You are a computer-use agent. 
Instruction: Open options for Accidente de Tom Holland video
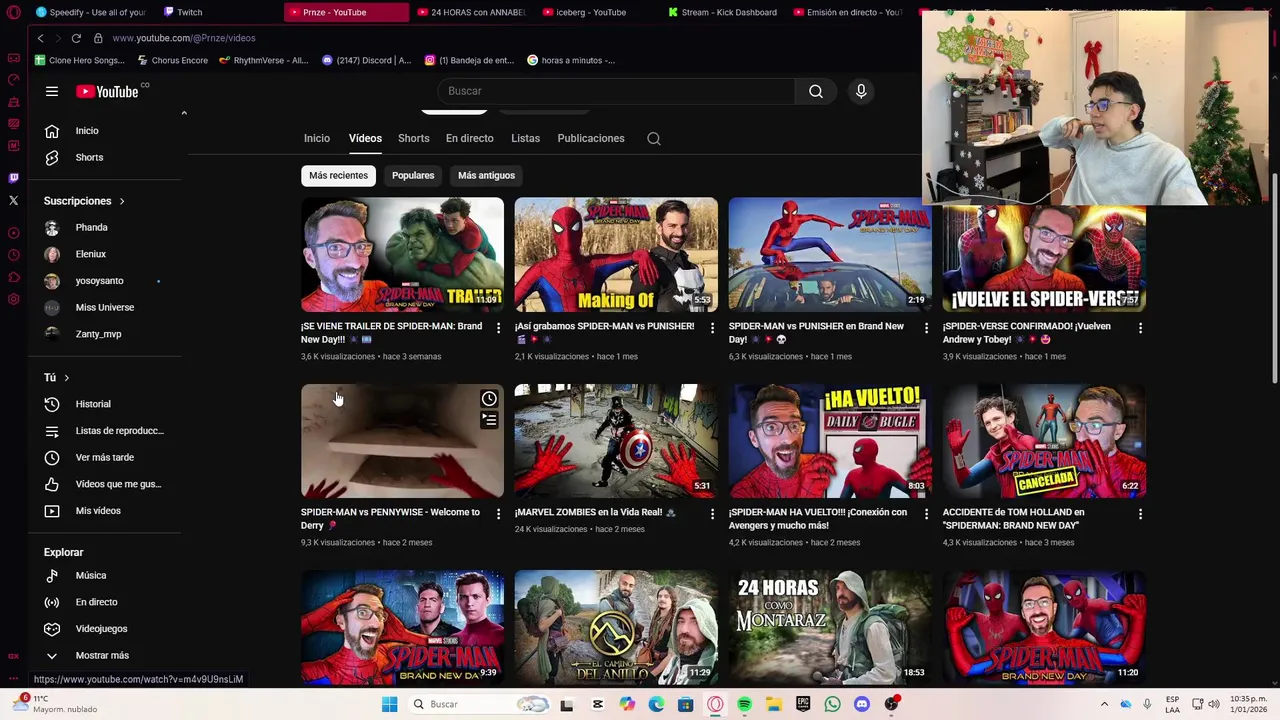click(1140, 514)
